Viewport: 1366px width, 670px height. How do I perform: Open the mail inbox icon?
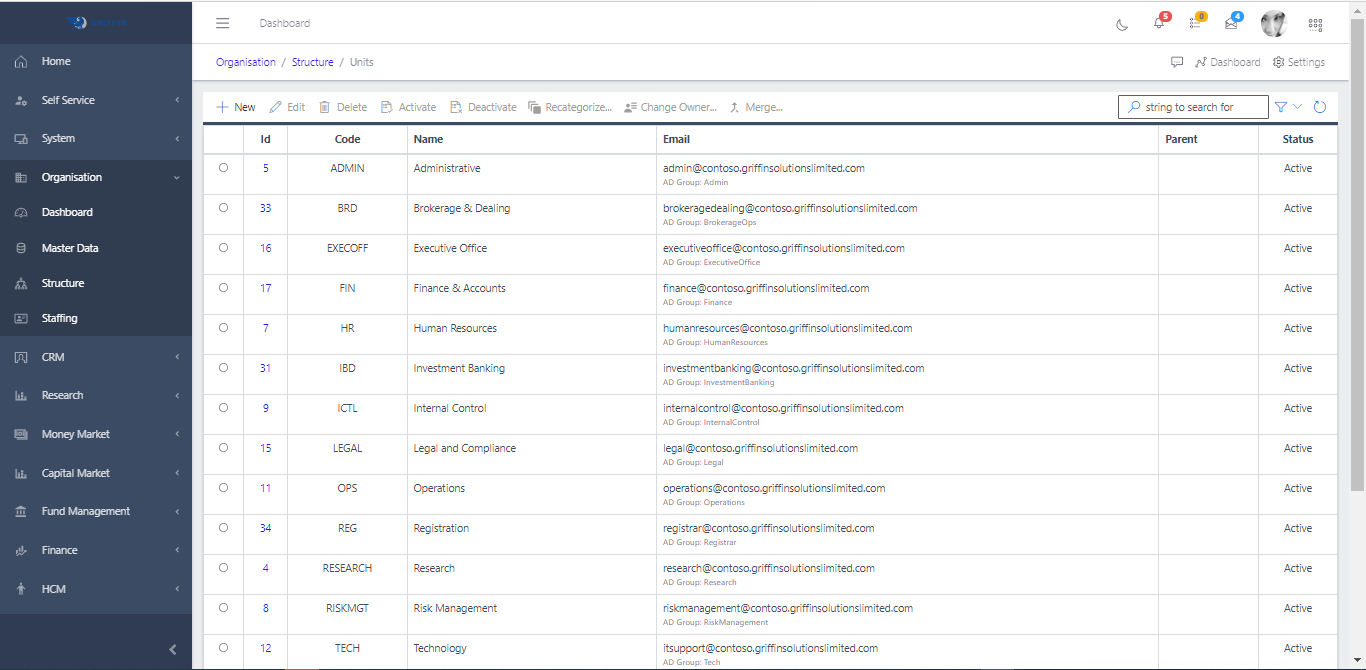(x=1231, y=24)
